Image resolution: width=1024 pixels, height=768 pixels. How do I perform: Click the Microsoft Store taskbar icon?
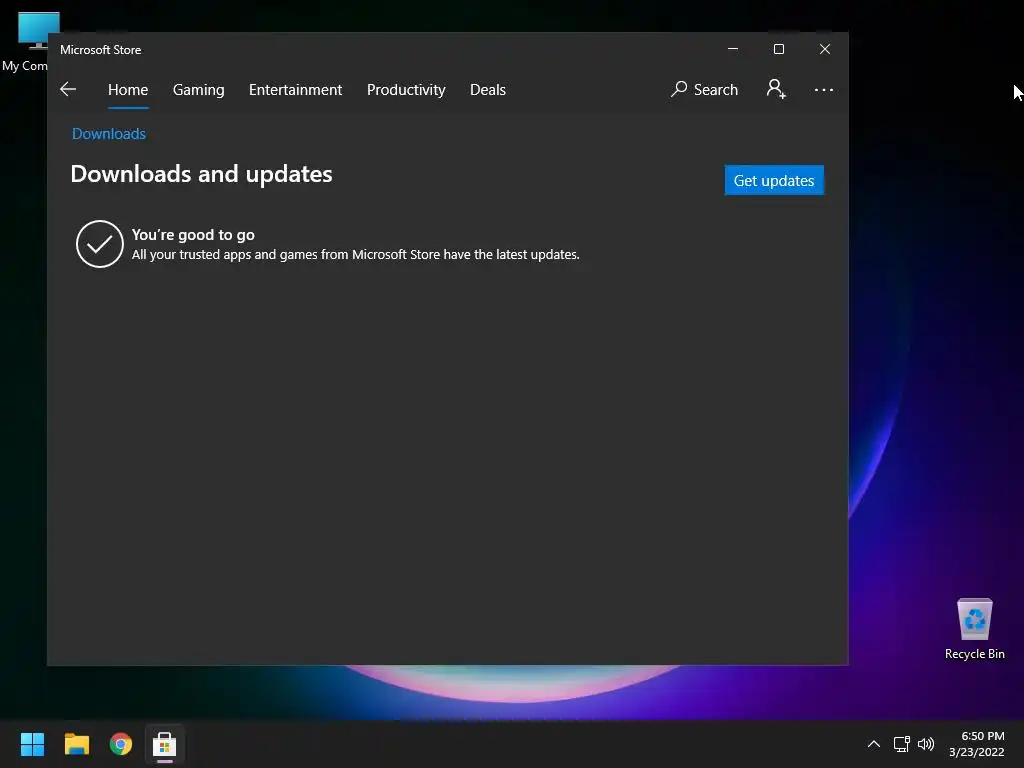[x=165, y=744]
